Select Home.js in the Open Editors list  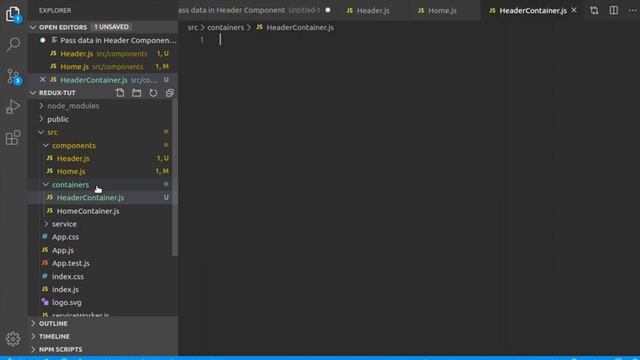(x=74, y=67)
